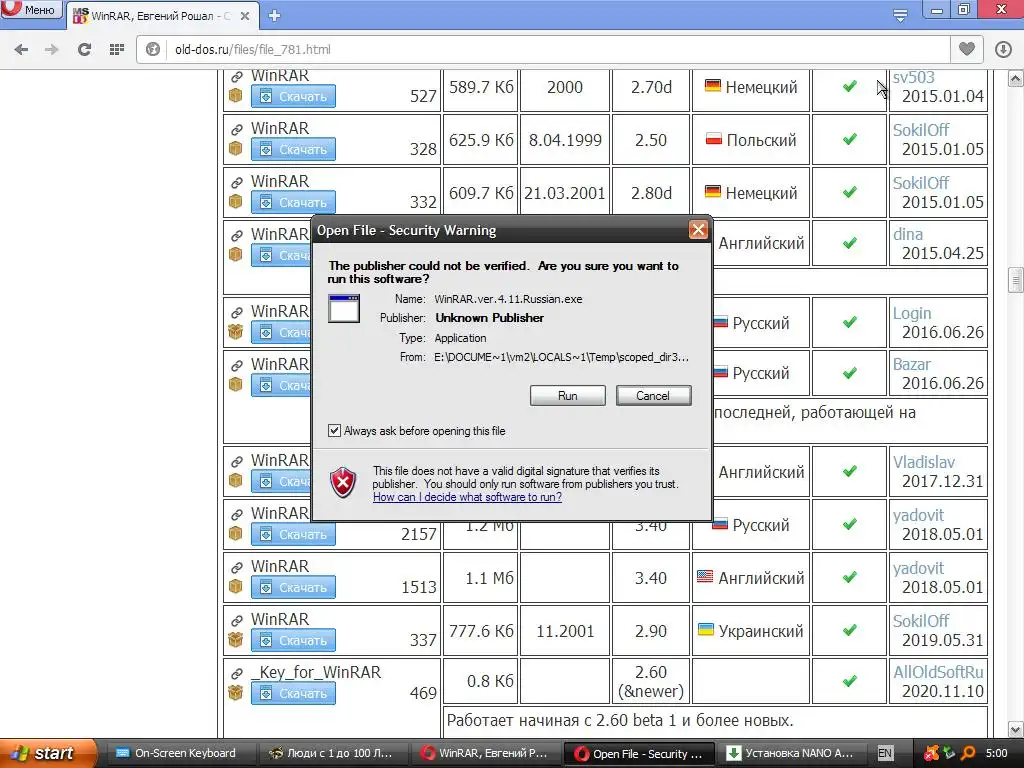This screenshot has width=1024, height=768.
Task: Click the magnifier icon in the system tray
Action: 968,753
